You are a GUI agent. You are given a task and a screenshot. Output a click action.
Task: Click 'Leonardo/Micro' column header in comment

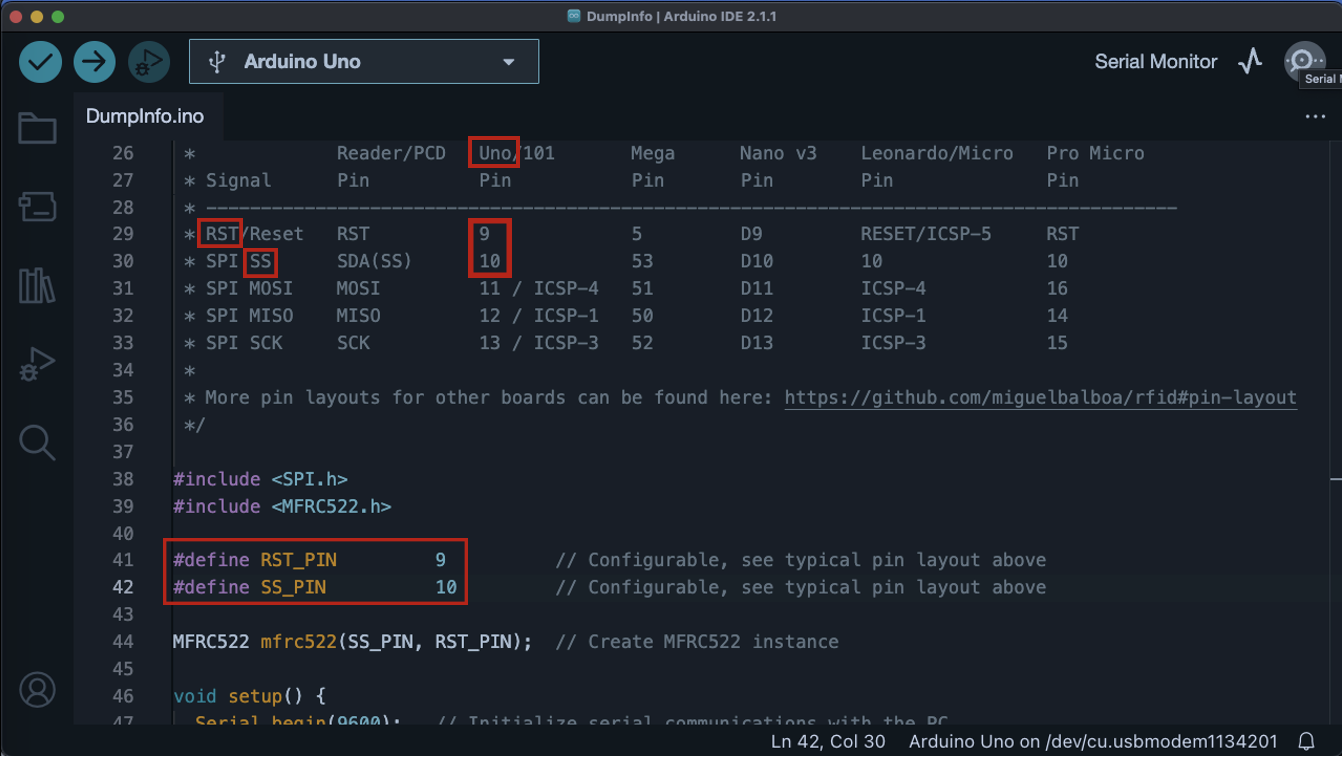(937, 153)
